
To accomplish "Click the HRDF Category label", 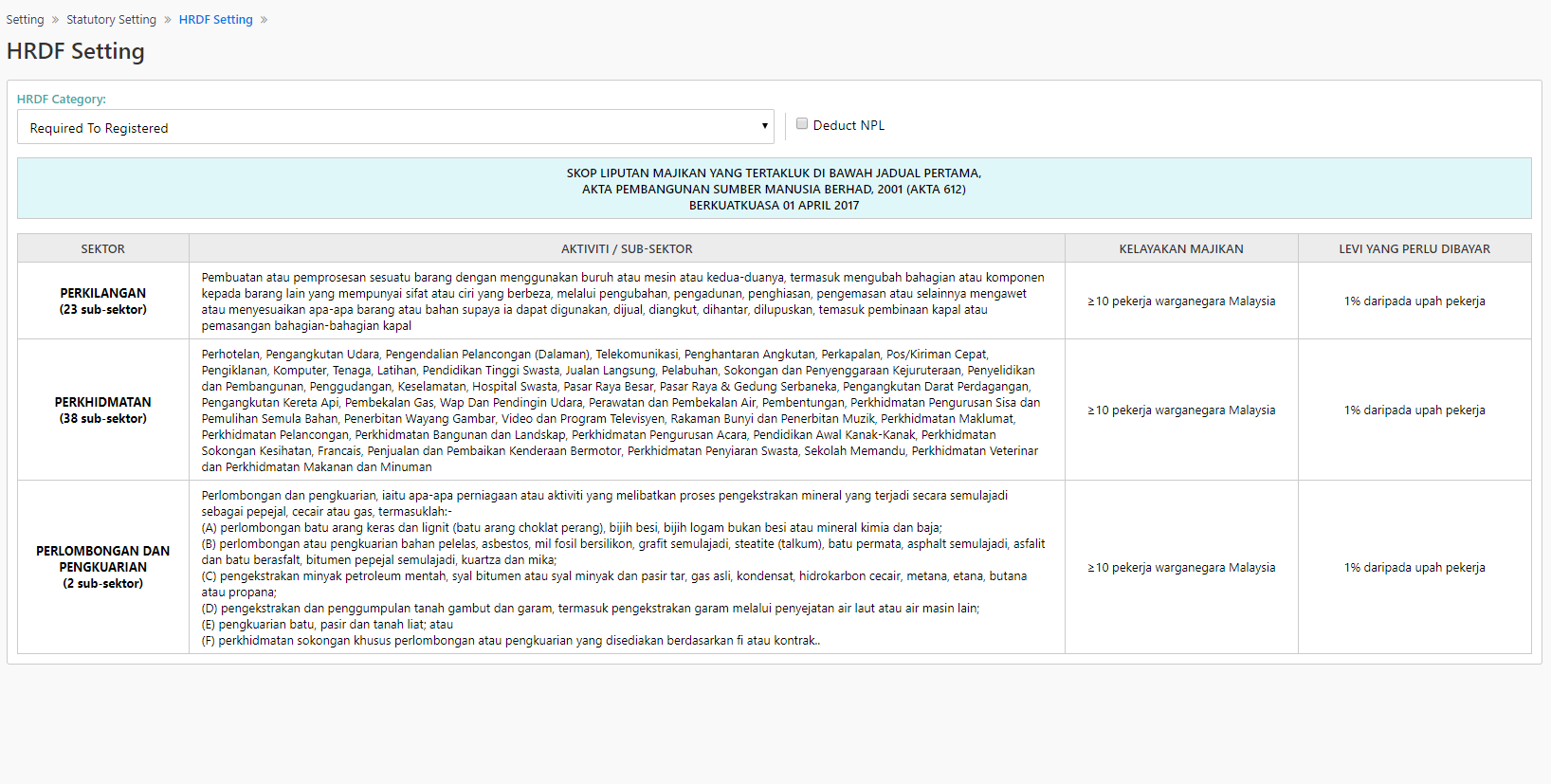I will tap(62, 99).
